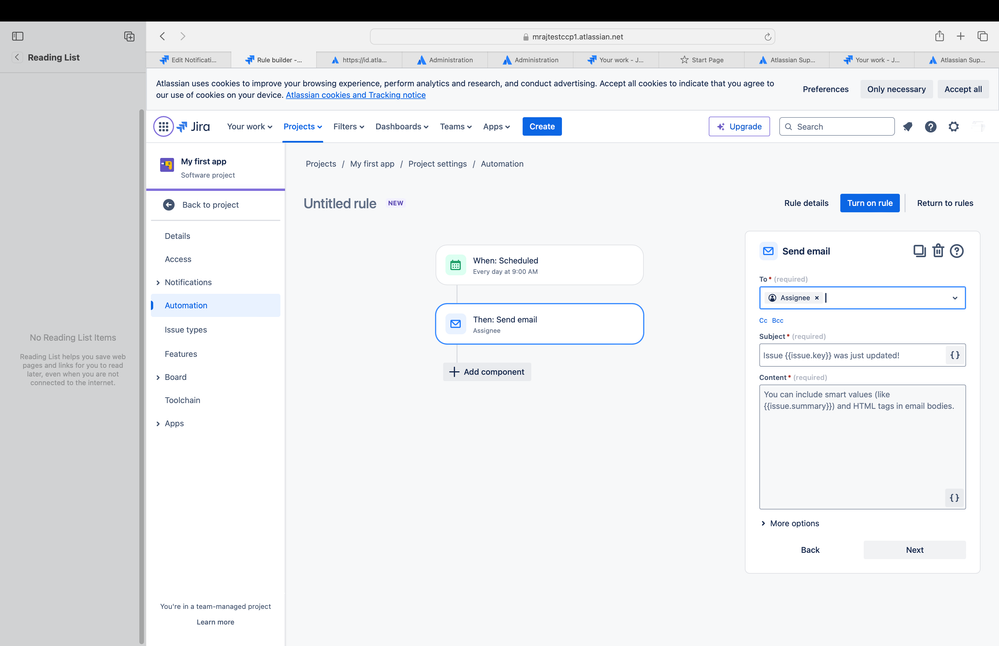Expand the Notifications sidebar section
This screenshot has width=999, height=646.
tap(158, 283)
